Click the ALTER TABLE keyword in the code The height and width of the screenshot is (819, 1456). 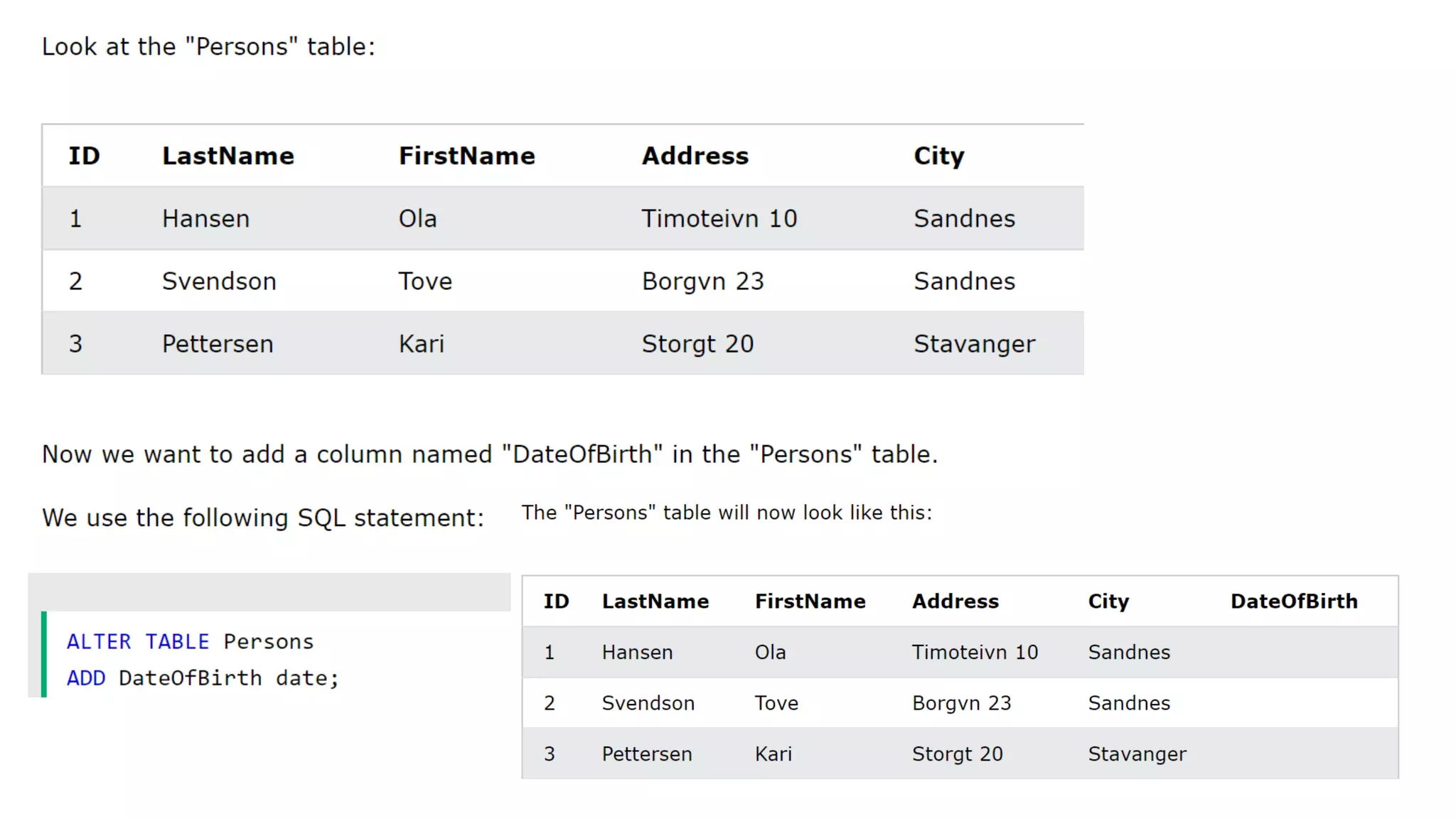[138, 641]
